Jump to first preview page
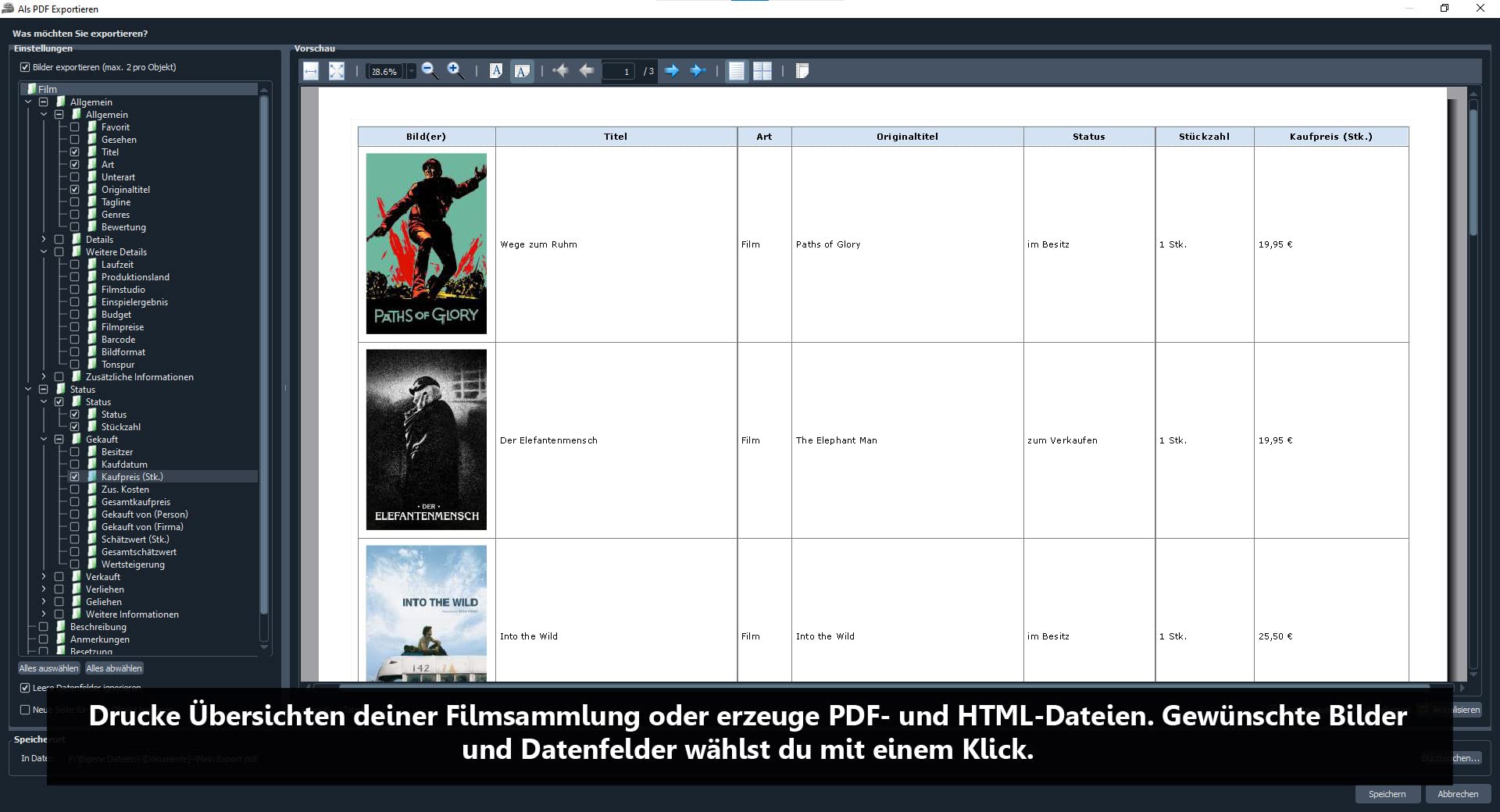This screenshot has height=812, width=1500. tap(560, 71)
